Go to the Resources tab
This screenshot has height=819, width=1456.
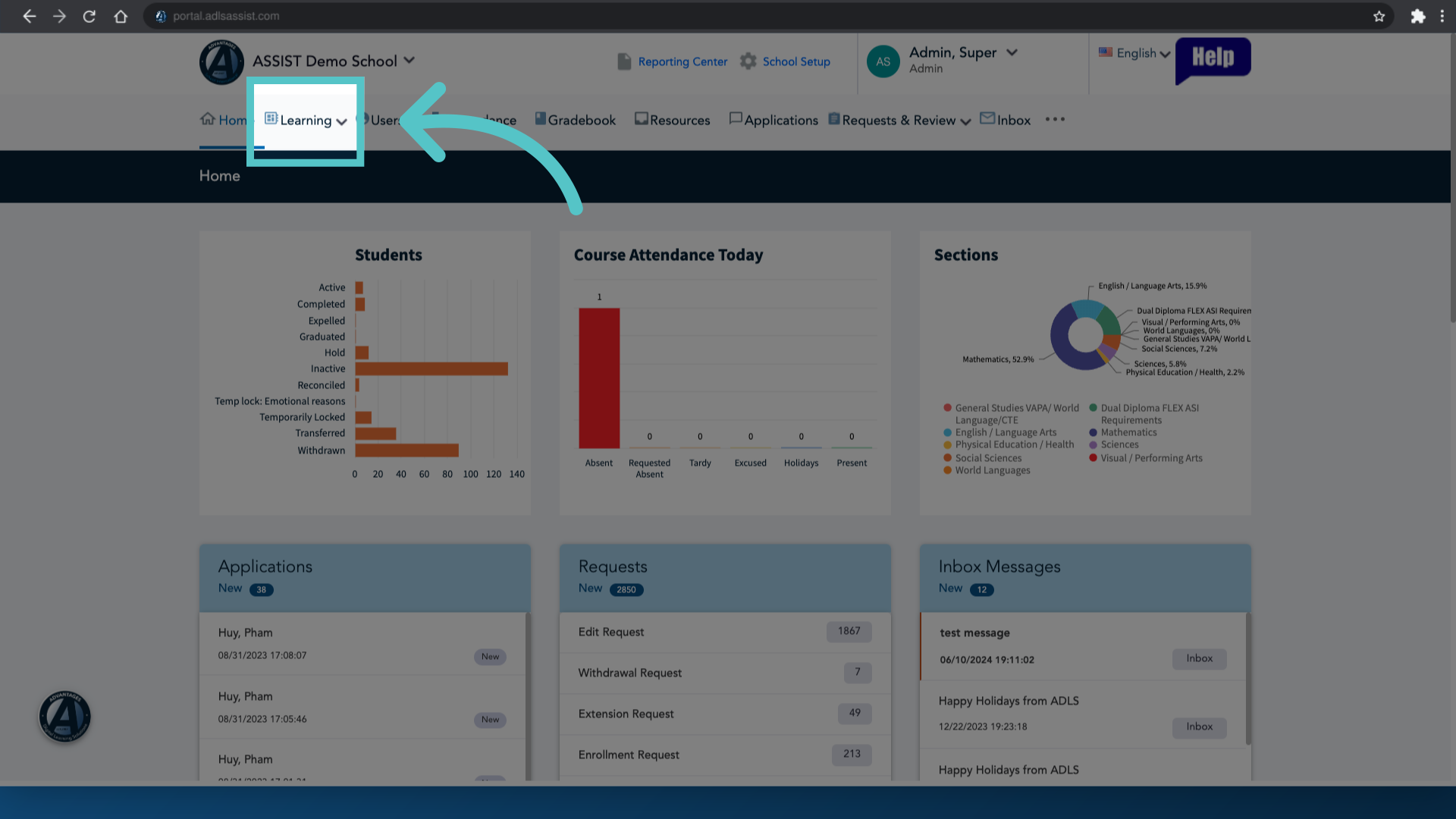tap(673, 120)
